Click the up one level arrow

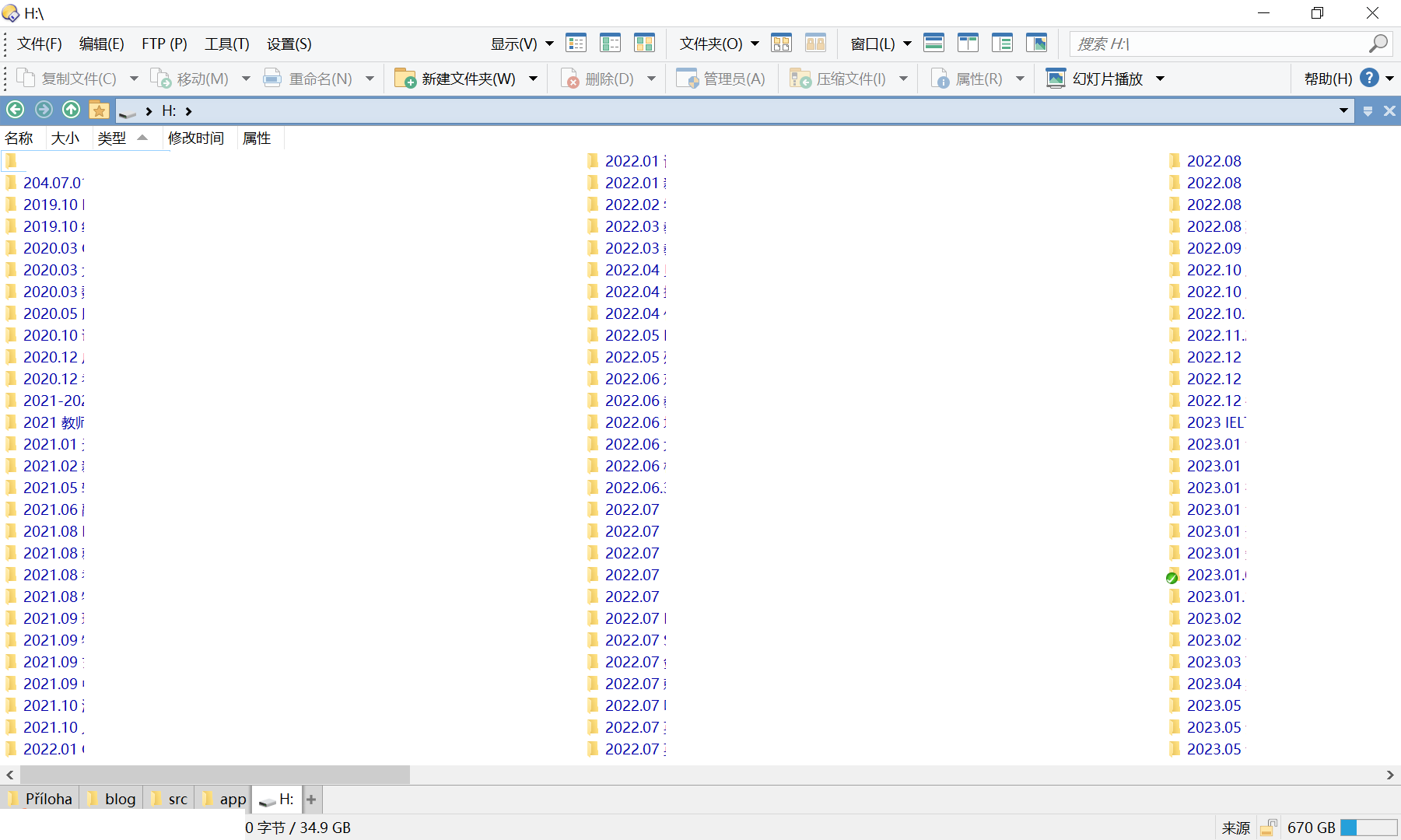pyautogui.click(x=71, y=110)
